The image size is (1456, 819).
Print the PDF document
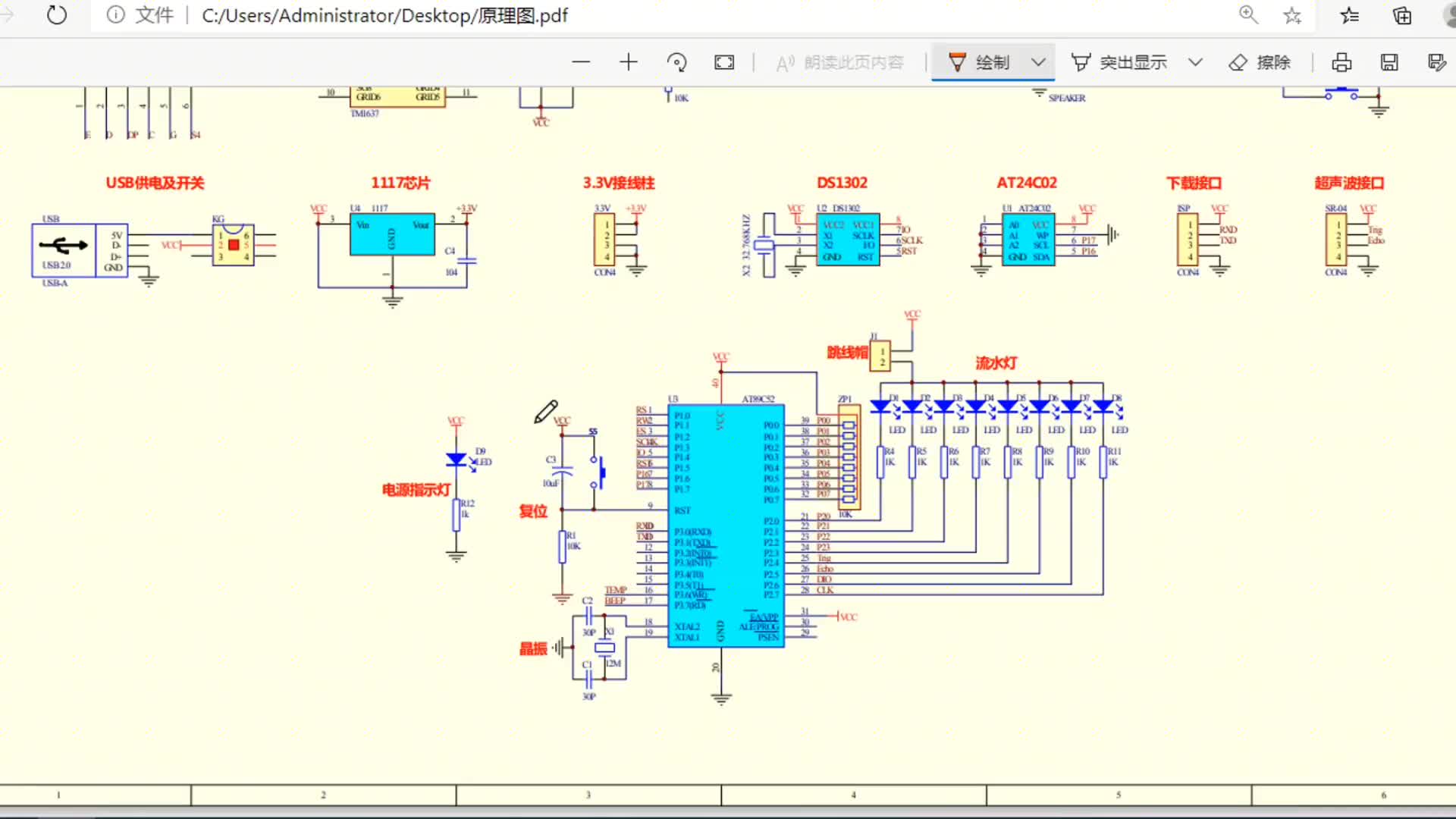(1341, 62)
